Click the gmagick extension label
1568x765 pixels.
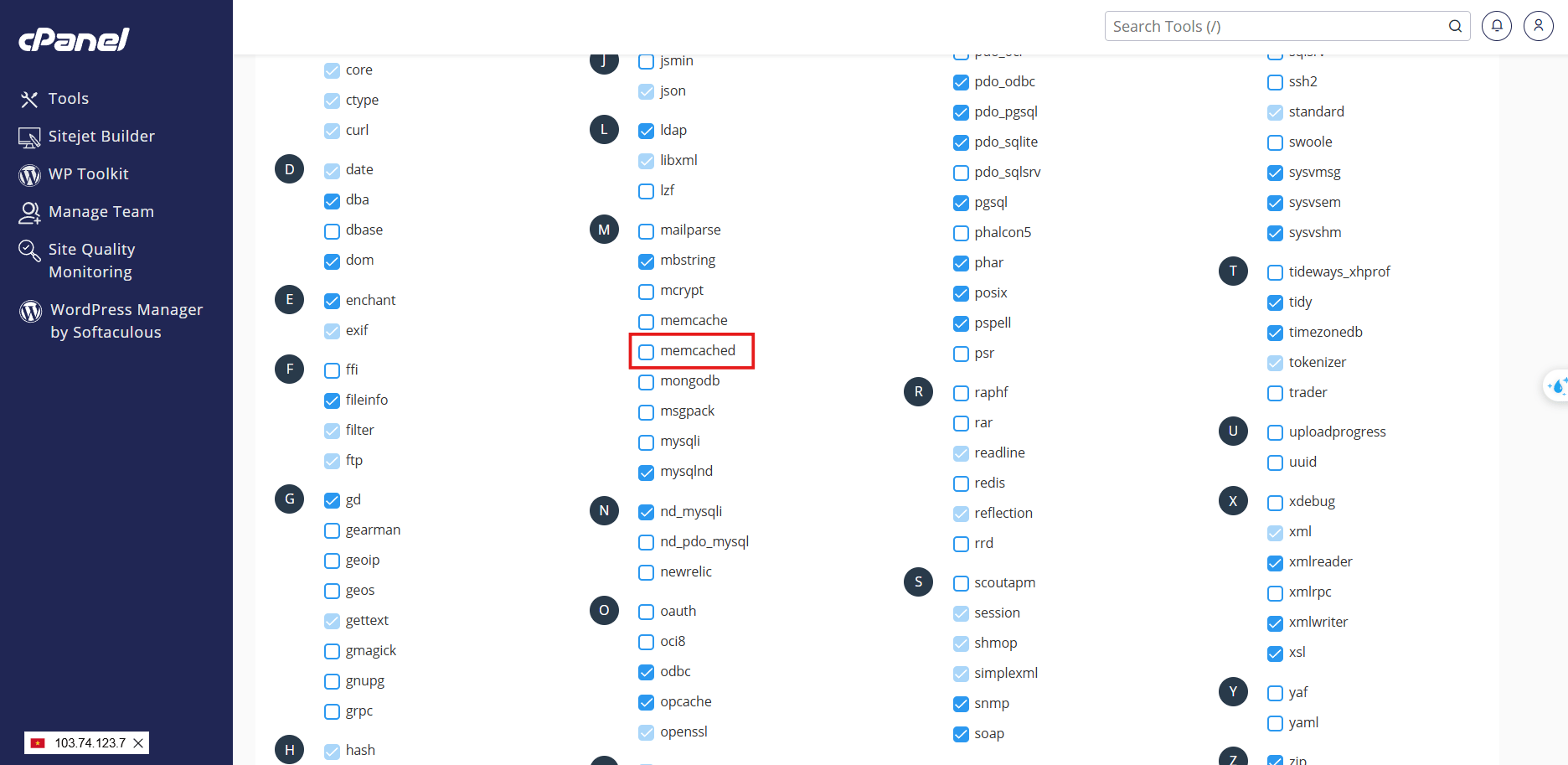371,650
